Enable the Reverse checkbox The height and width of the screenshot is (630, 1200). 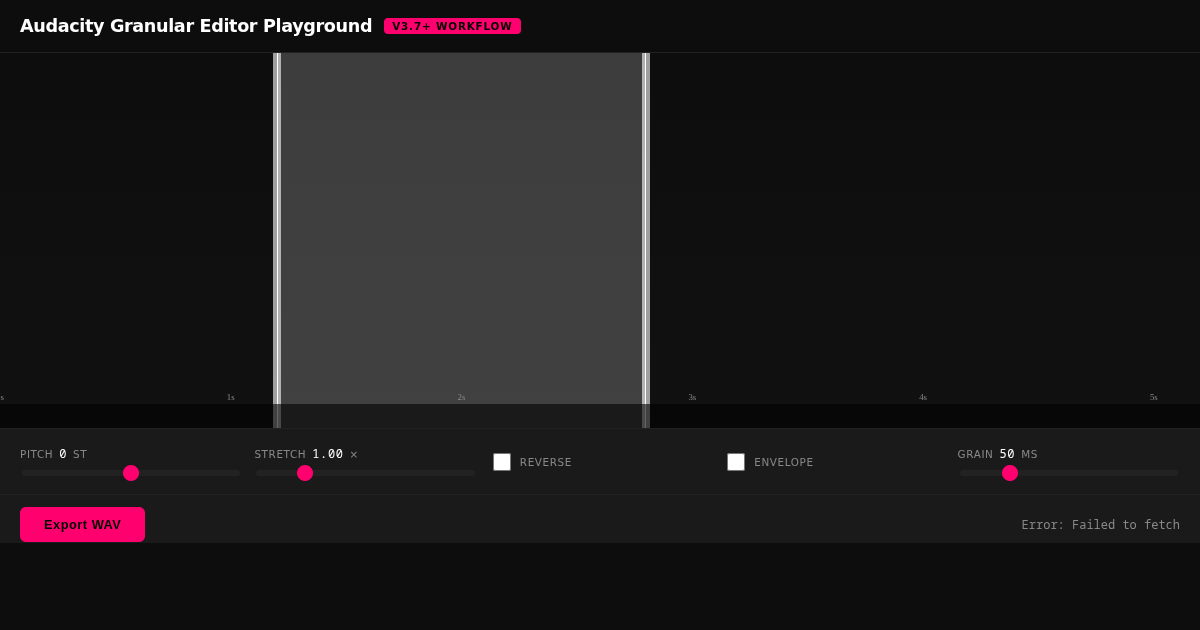coord(502,462)
